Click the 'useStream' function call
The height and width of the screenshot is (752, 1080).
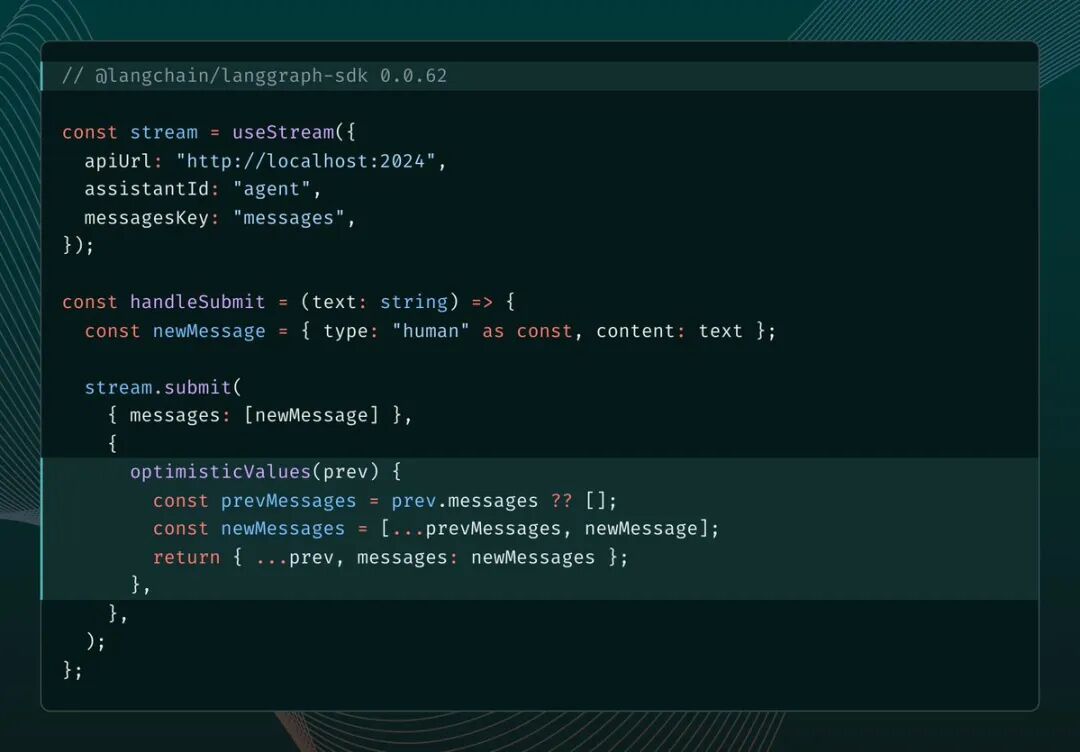(x=283, y=132)
